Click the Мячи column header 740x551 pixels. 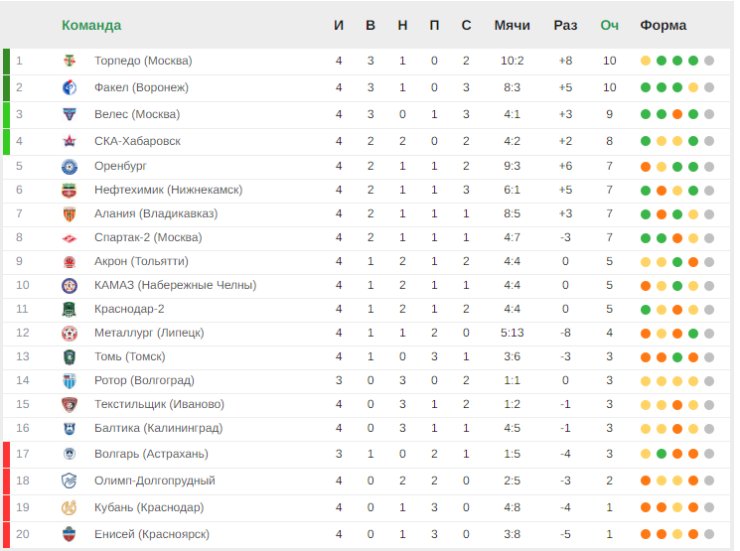(x=512, y=25)
